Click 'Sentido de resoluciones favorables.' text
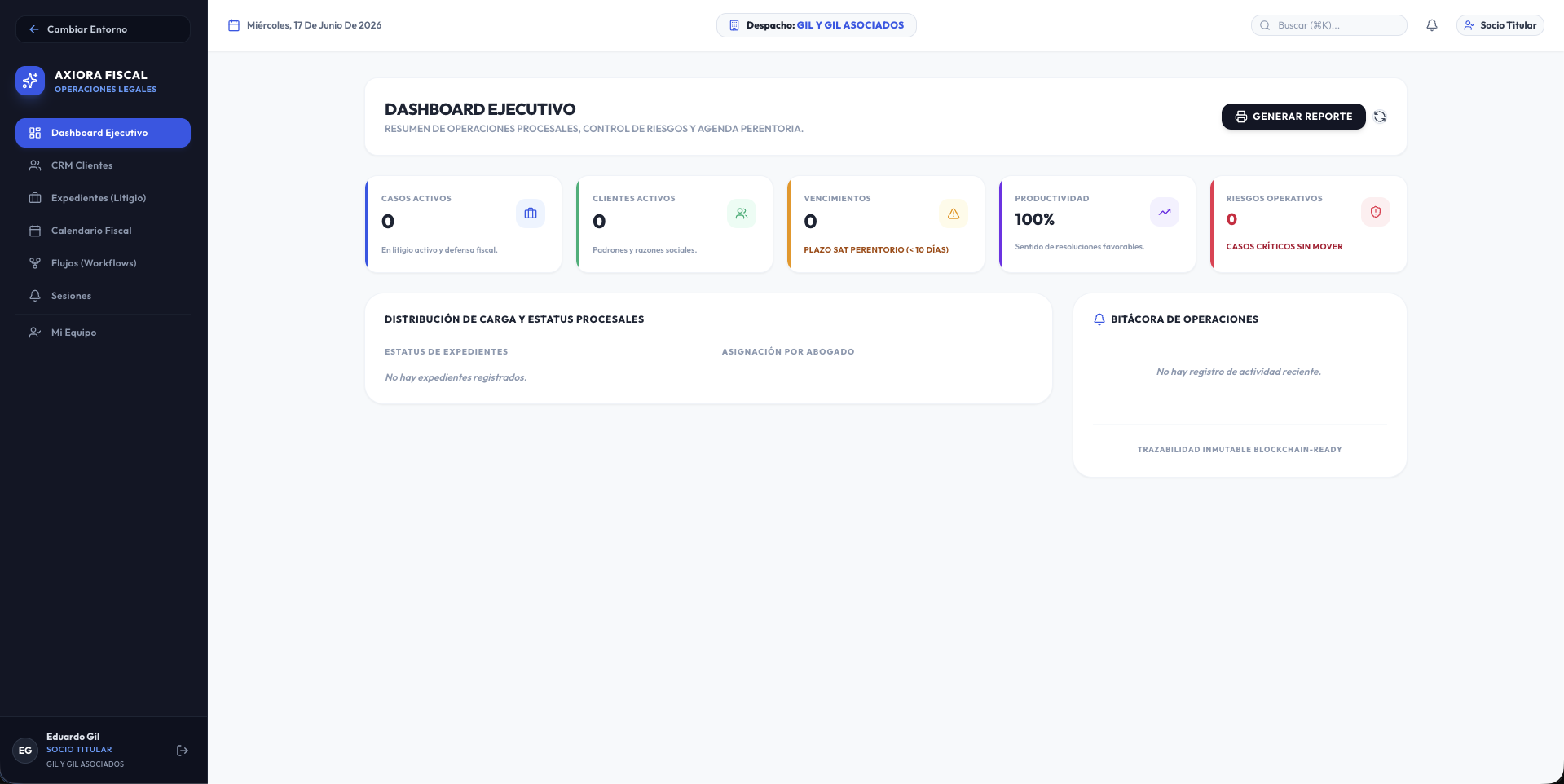Image resolution: width=1564 pixels, height=784 pixels. pyautogui.click(x=1080, y=247)
